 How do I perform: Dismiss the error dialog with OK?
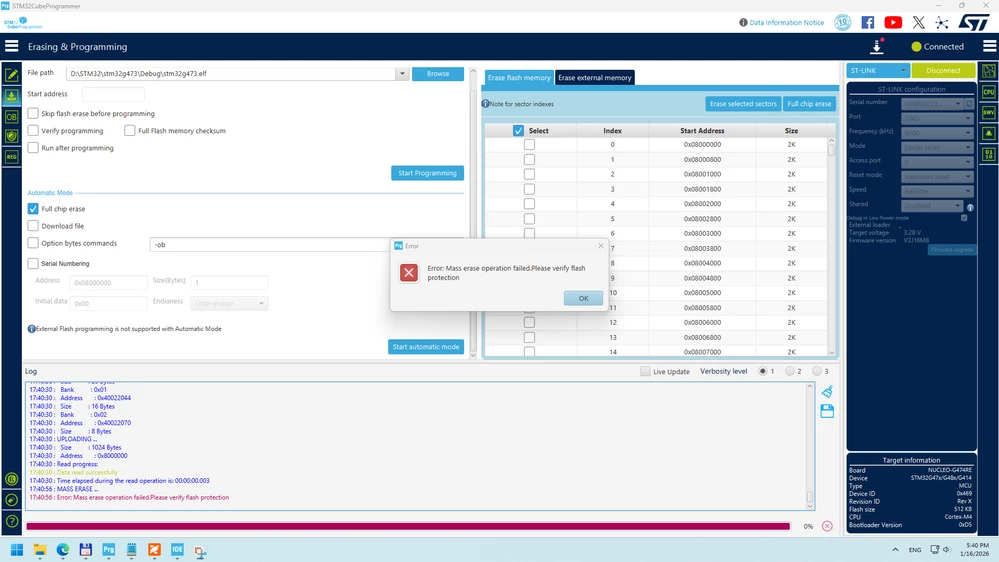coord(583,298)
